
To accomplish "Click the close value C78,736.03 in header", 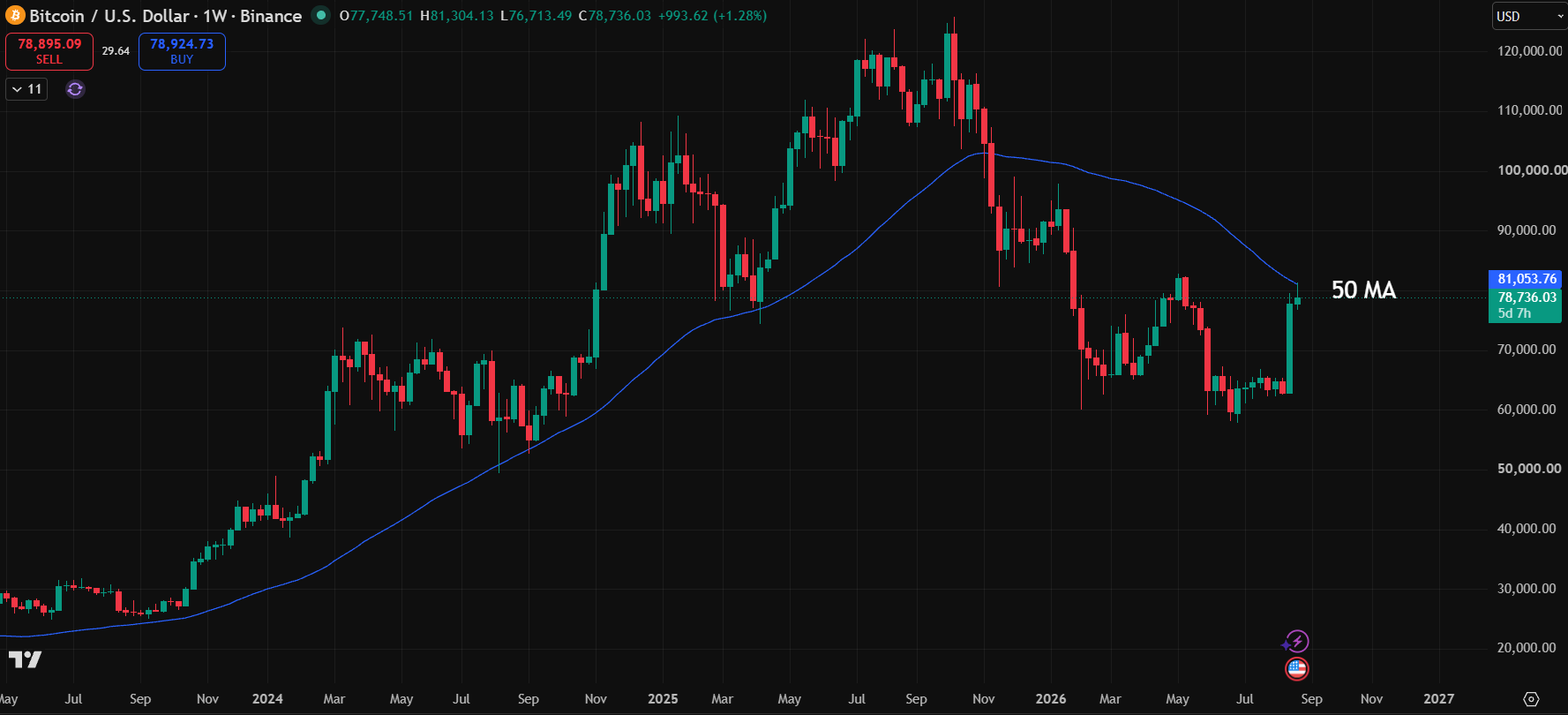I will 614,16.
